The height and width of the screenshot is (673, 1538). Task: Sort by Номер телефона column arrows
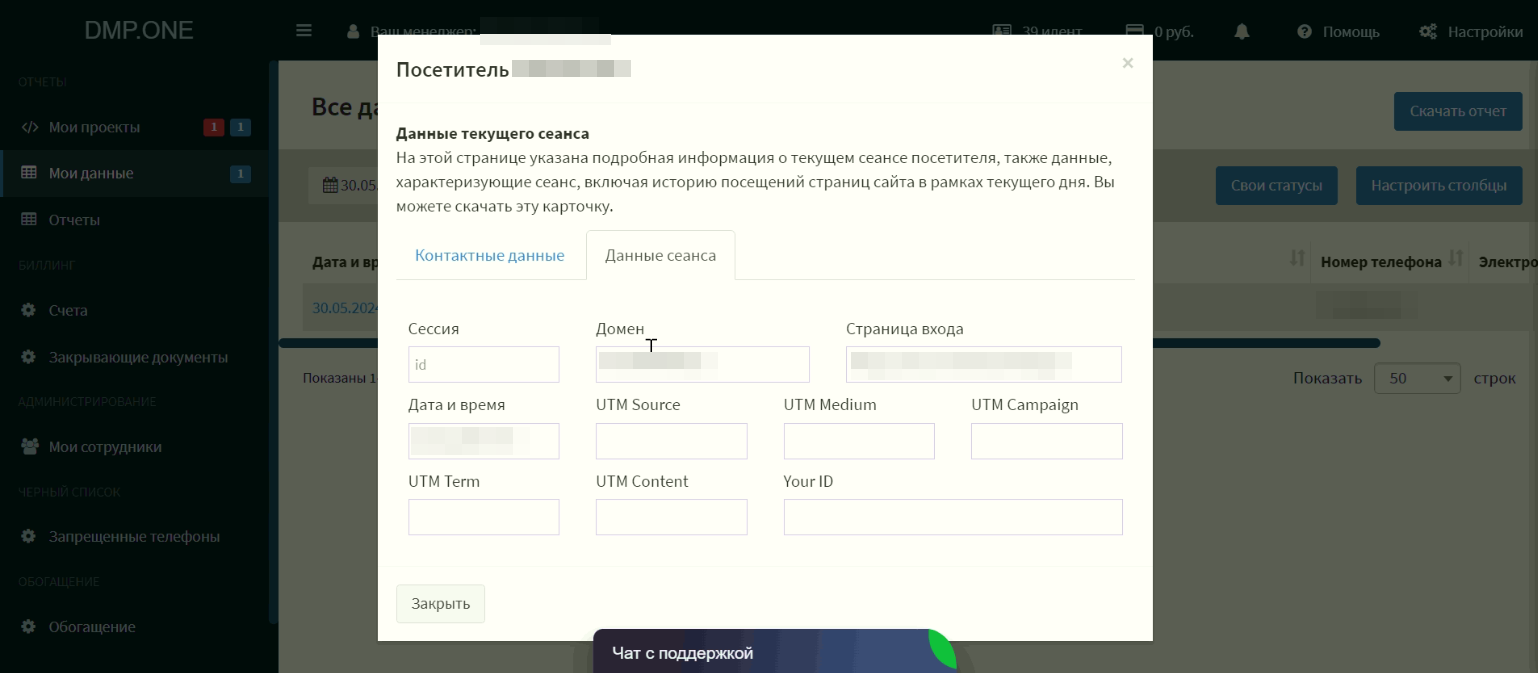(1456, 261)
